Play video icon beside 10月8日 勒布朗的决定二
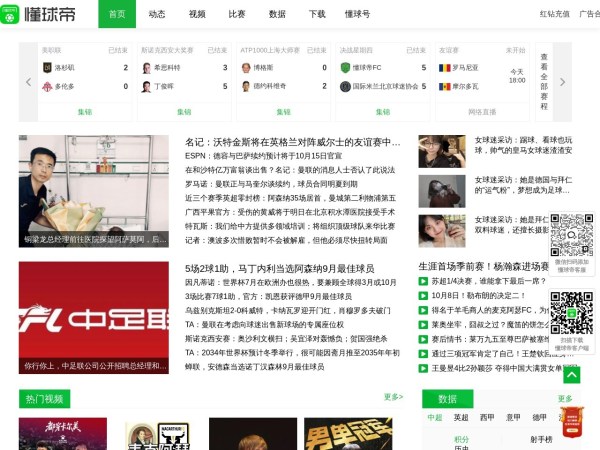Viewport: 600px width, 450px height. tap(423, 296)
